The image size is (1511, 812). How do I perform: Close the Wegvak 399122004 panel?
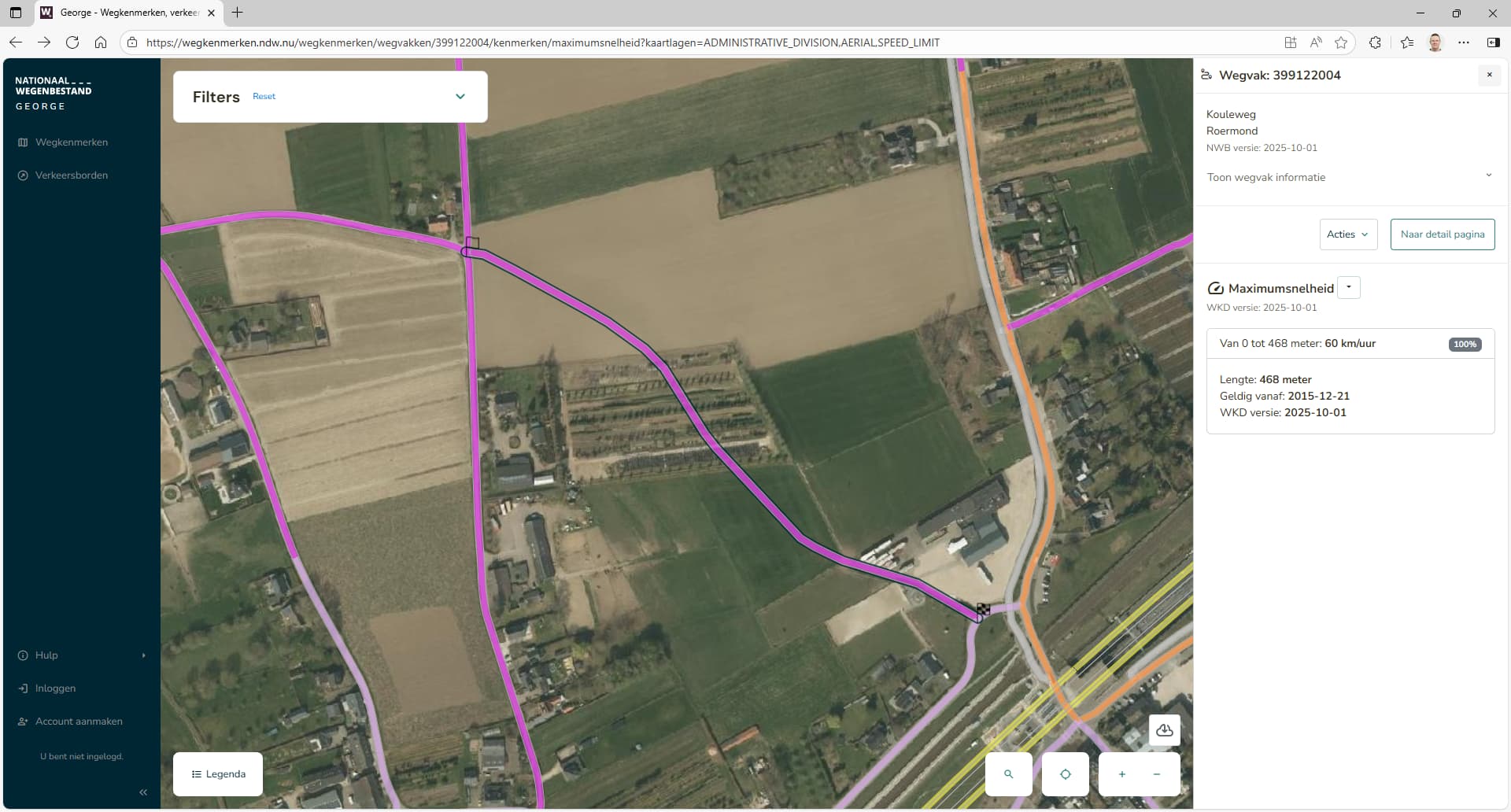[1488, 75]
